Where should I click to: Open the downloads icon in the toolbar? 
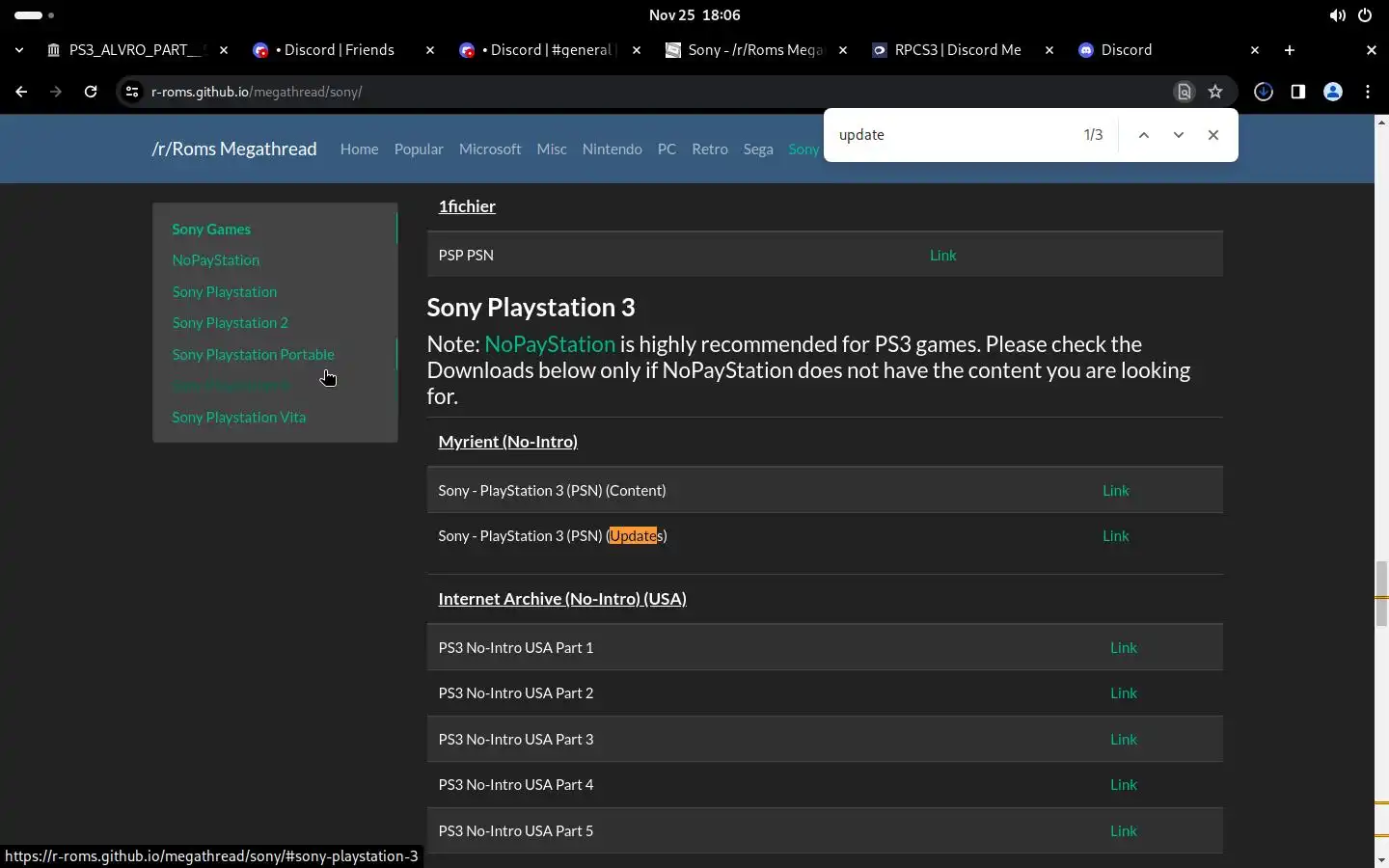[x=1264, y=92]
